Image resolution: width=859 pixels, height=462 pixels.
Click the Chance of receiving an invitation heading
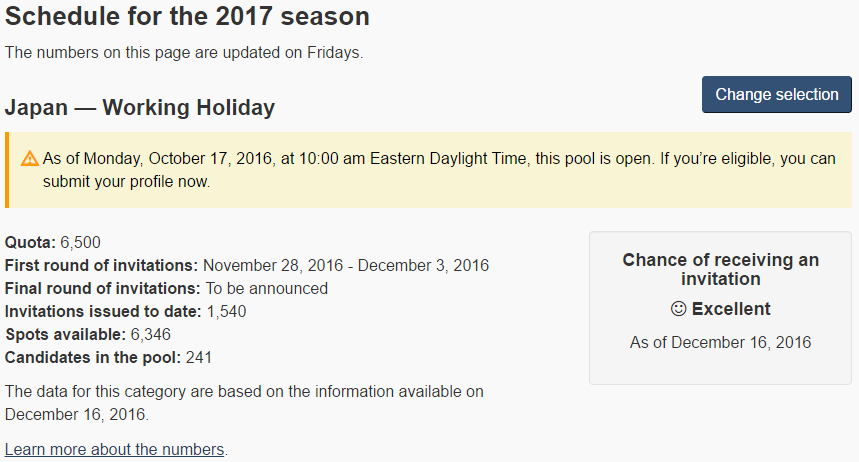coord(720,269)
